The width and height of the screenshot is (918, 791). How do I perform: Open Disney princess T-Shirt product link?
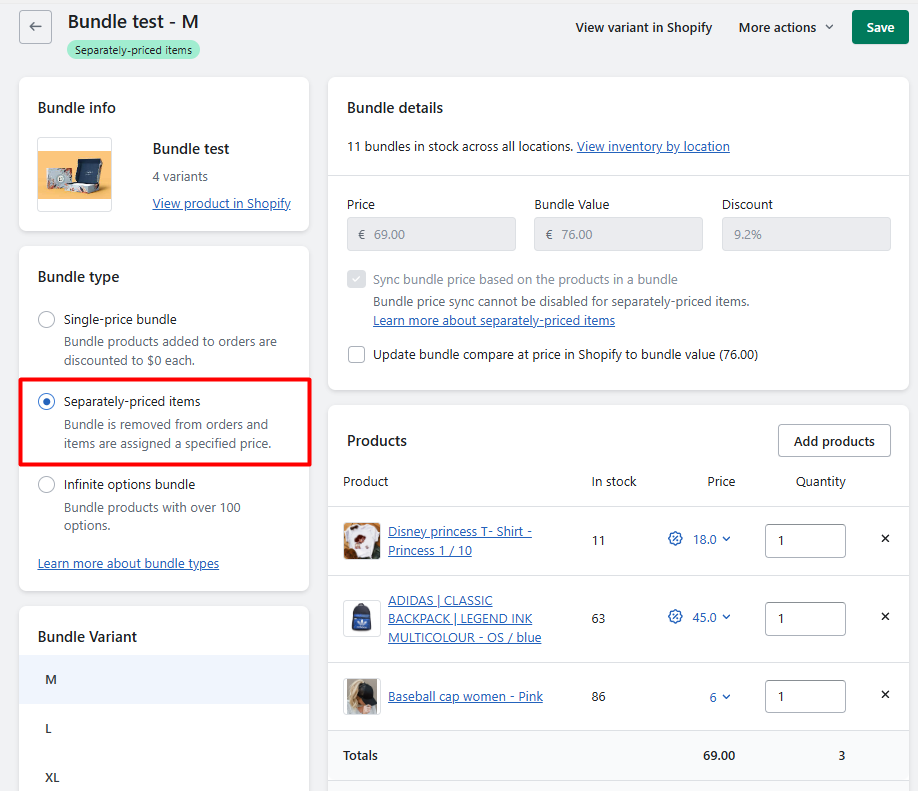coord(460,540)
